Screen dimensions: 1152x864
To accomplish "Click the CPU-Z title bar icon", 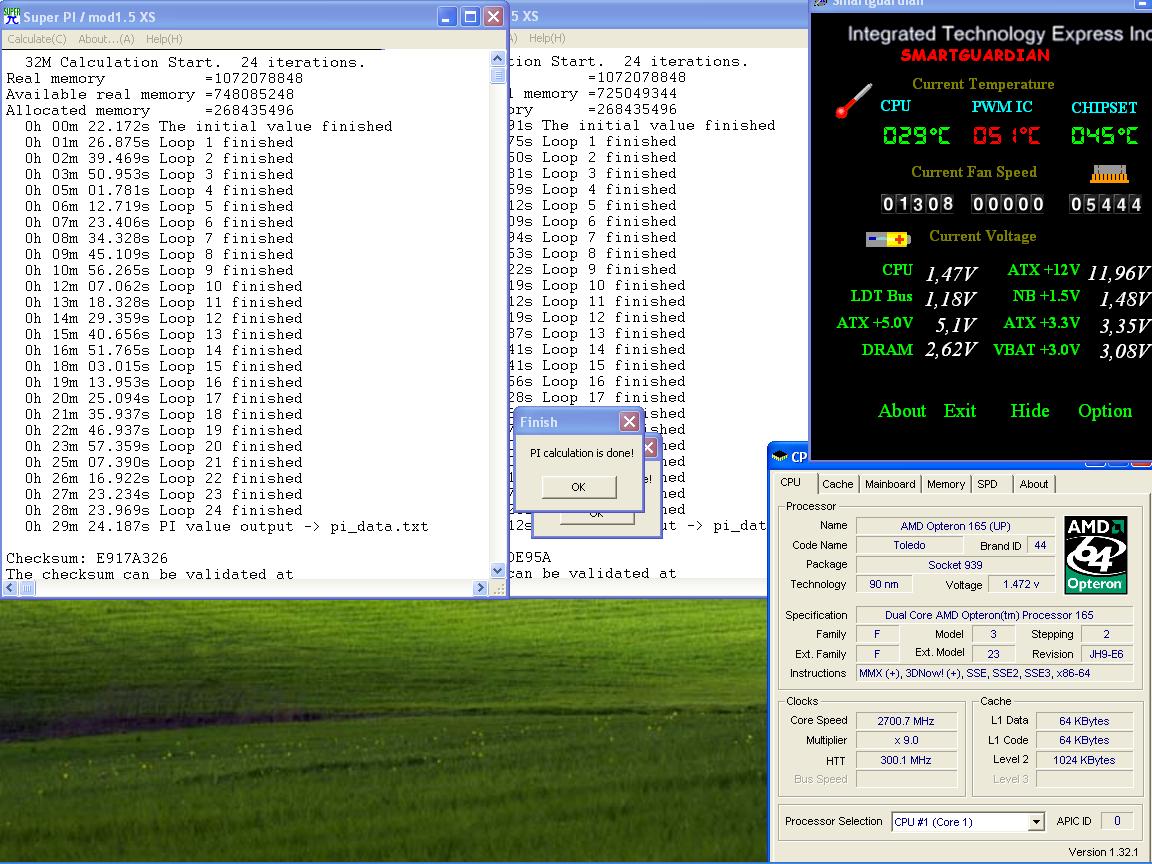I will 780,456.
